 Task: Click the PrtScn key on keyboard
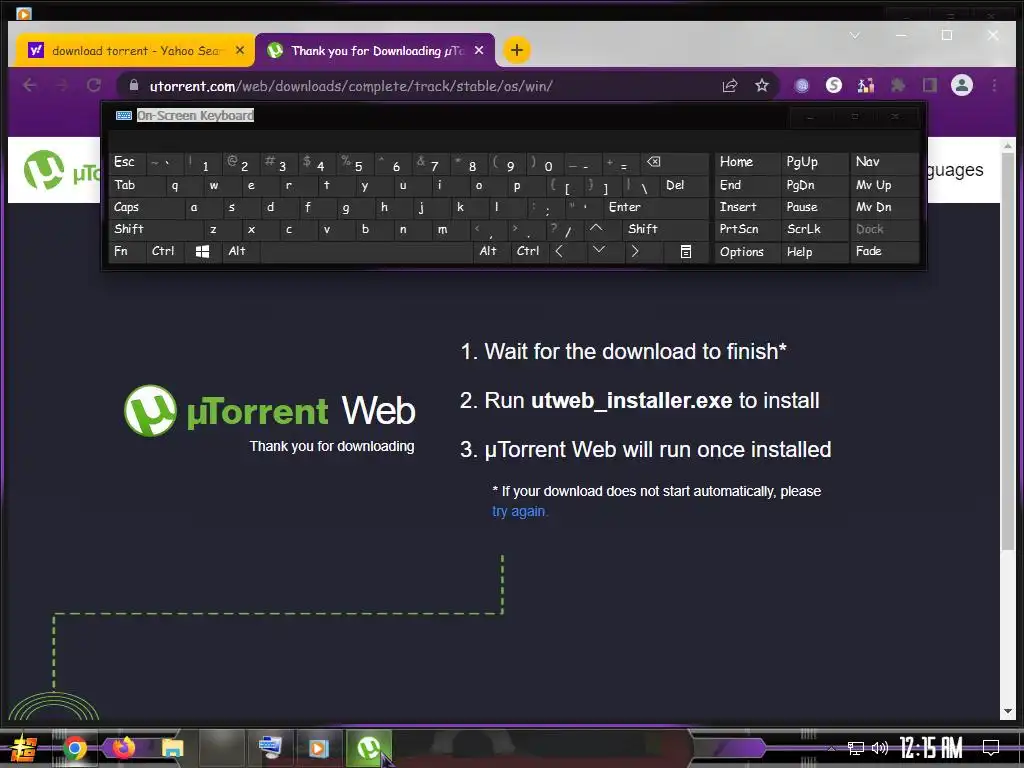tap(747, 229)
